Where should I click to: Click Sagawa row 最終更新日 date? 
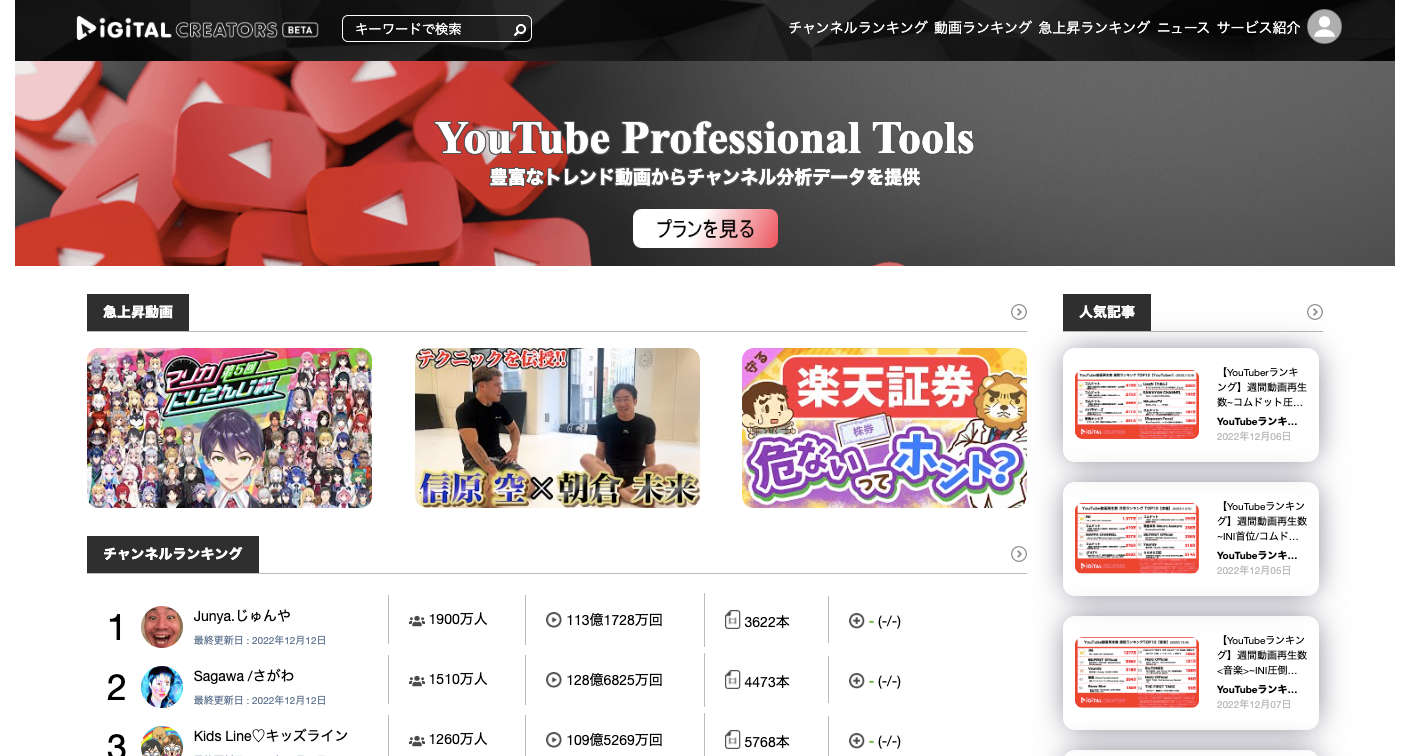coord(260,700)
